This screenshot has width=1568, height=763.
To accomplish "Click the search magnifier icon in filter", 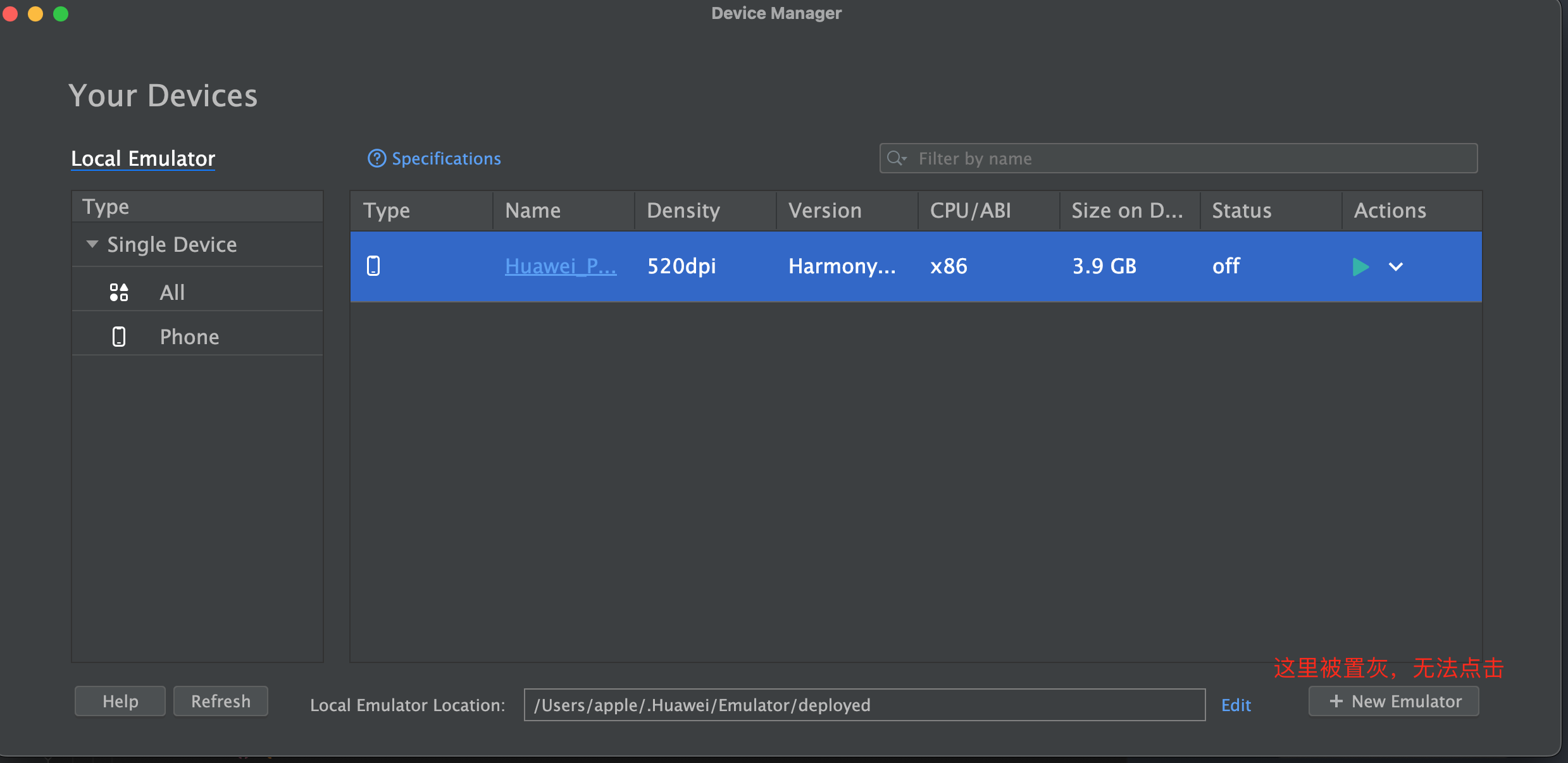I will click(x=895, y=158).
